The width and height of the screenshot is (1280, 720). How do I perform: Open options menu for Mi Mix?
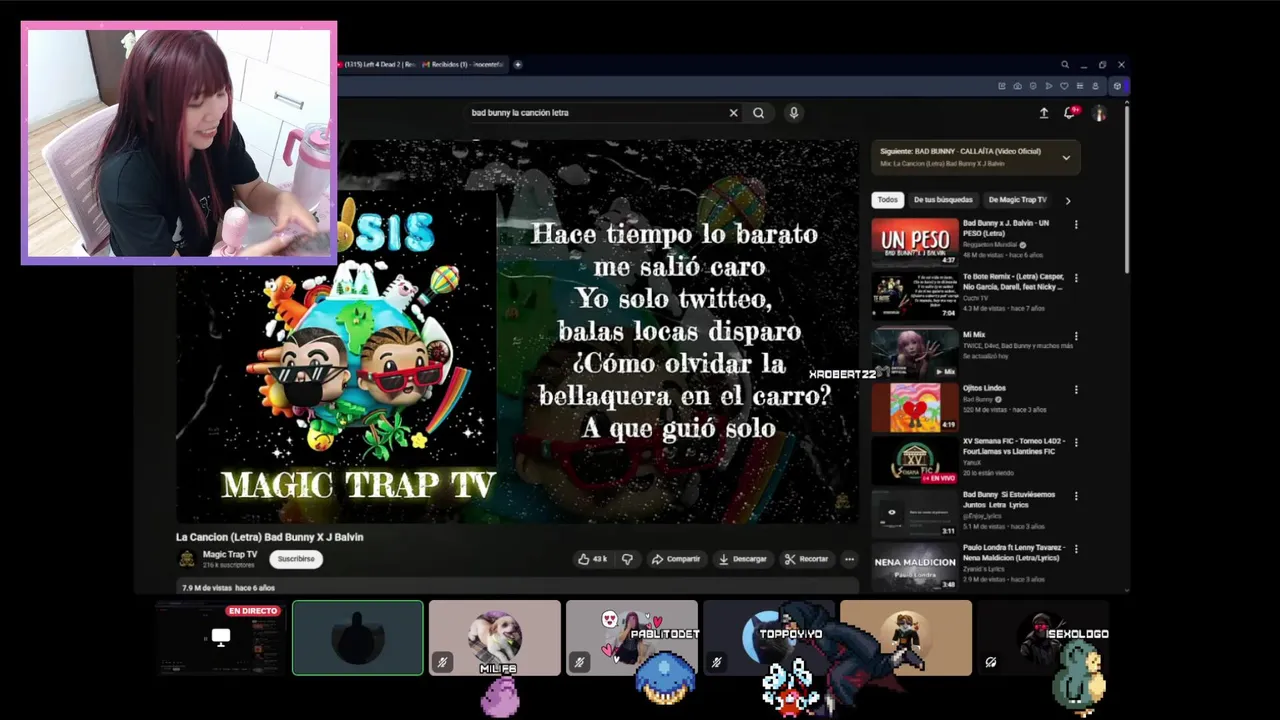(1076, 336)
